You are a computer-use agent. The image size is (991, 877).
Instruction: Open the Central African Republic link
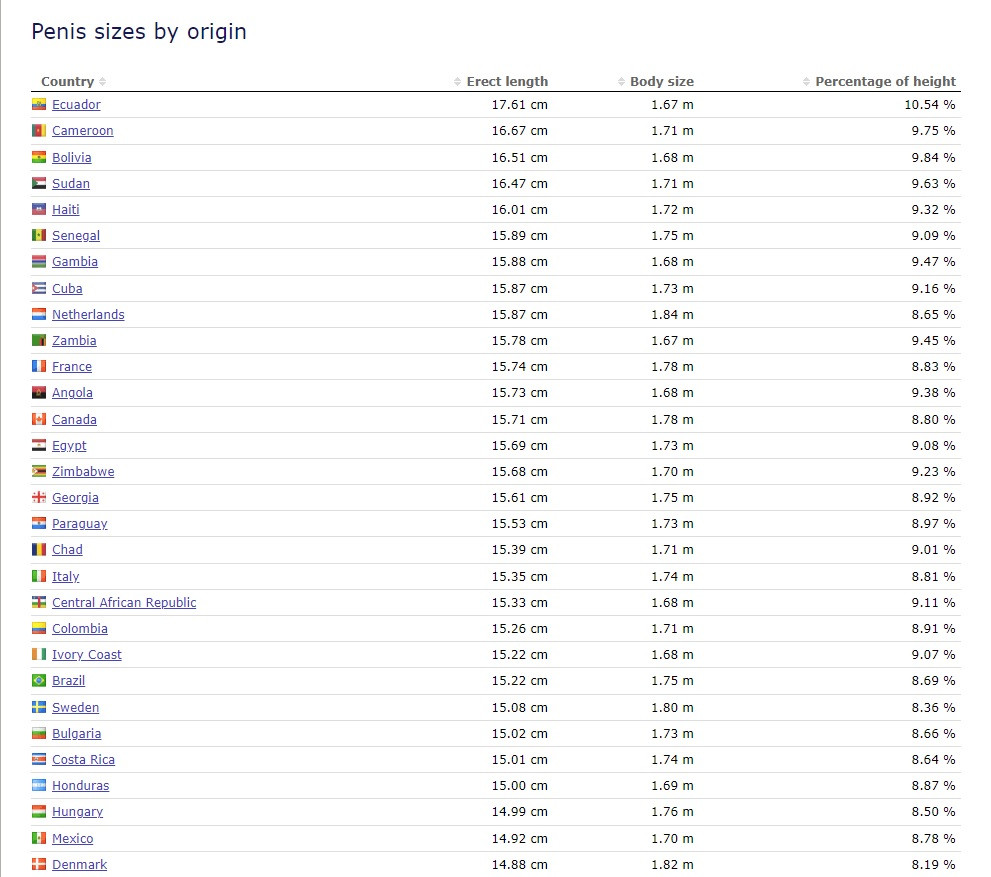tap(124, 603)
